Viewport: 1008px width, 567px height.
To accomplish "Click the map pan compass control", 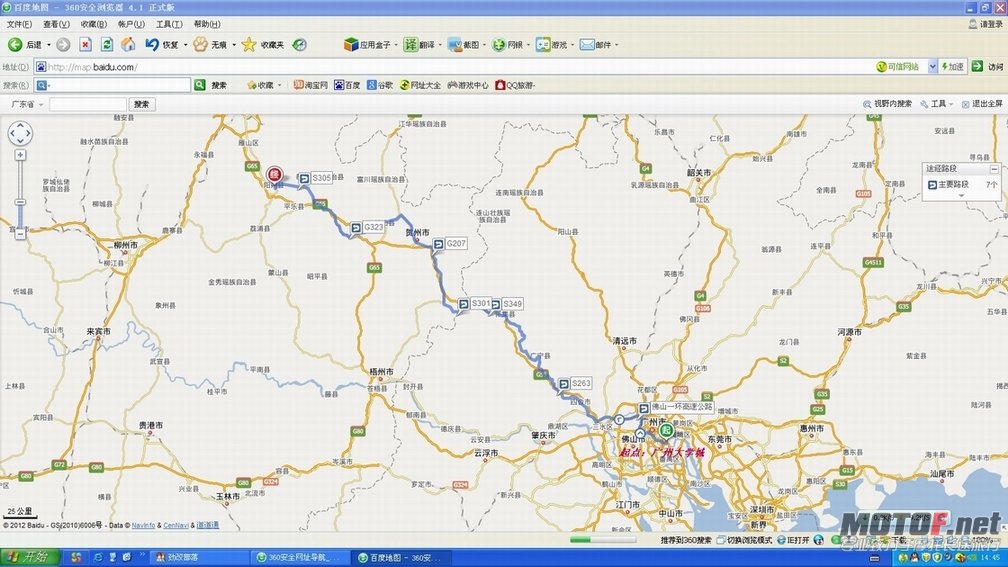I will (20, 133).
